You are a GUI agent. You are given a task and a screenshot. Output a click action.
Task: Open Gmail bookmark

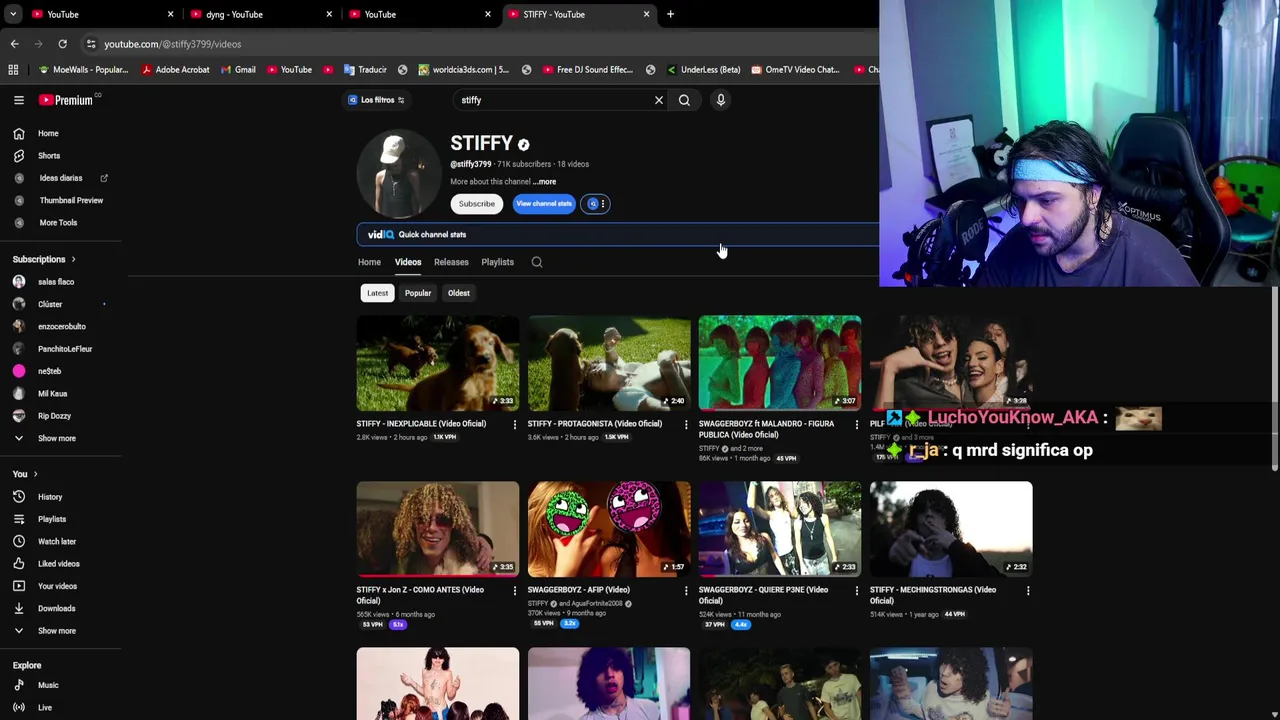(x=237, y=70)
